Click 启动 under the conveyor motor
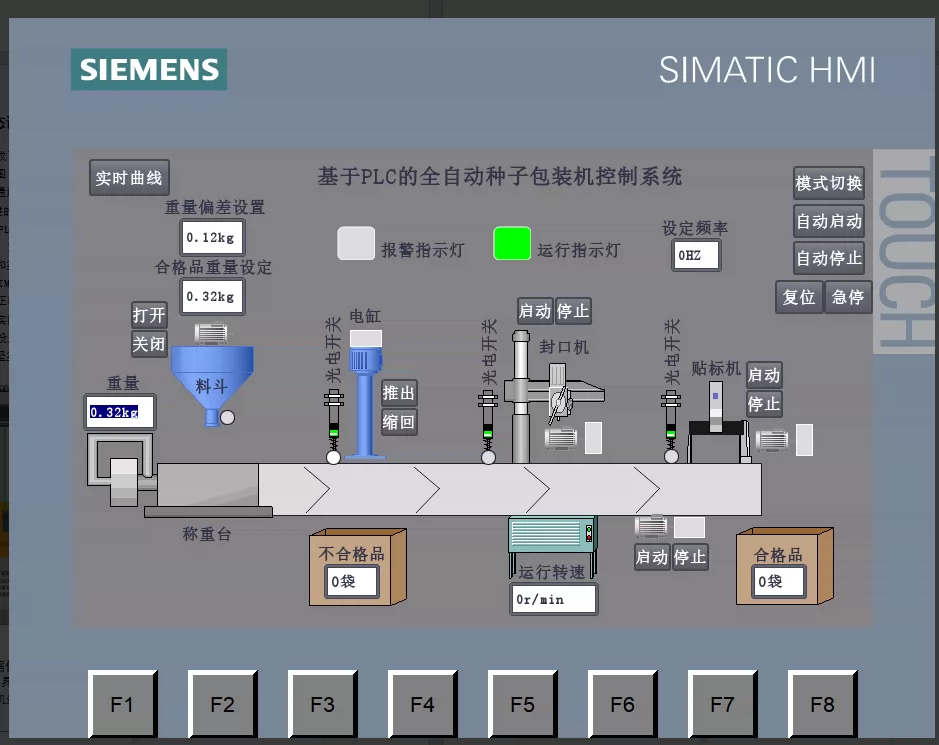Viewport: 939px width, 745px height. pos(652,557)
